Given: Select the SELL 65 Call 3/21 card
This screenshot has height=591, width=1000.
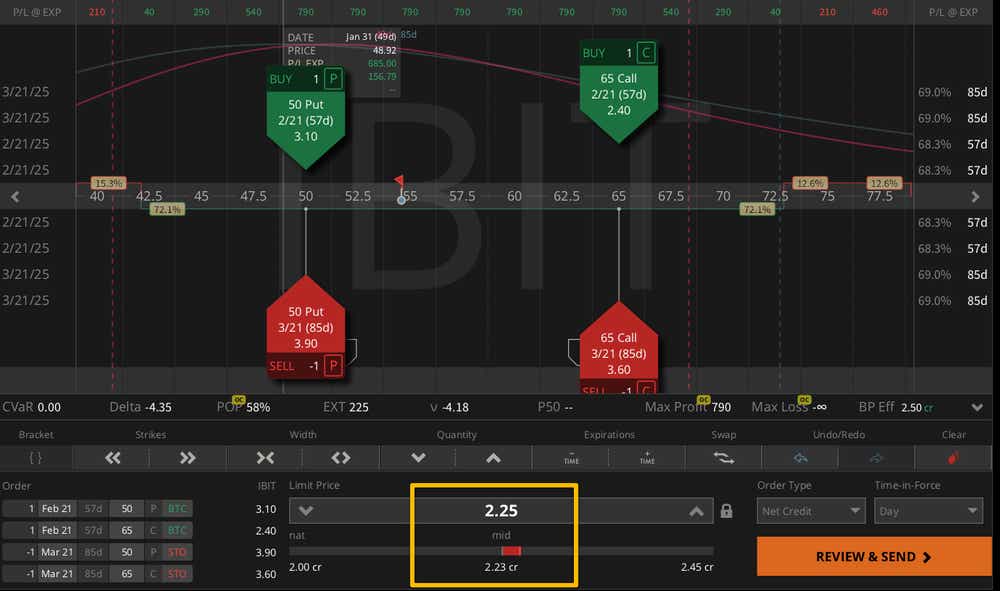Looking at the screenshot, I should pos(618,349).
